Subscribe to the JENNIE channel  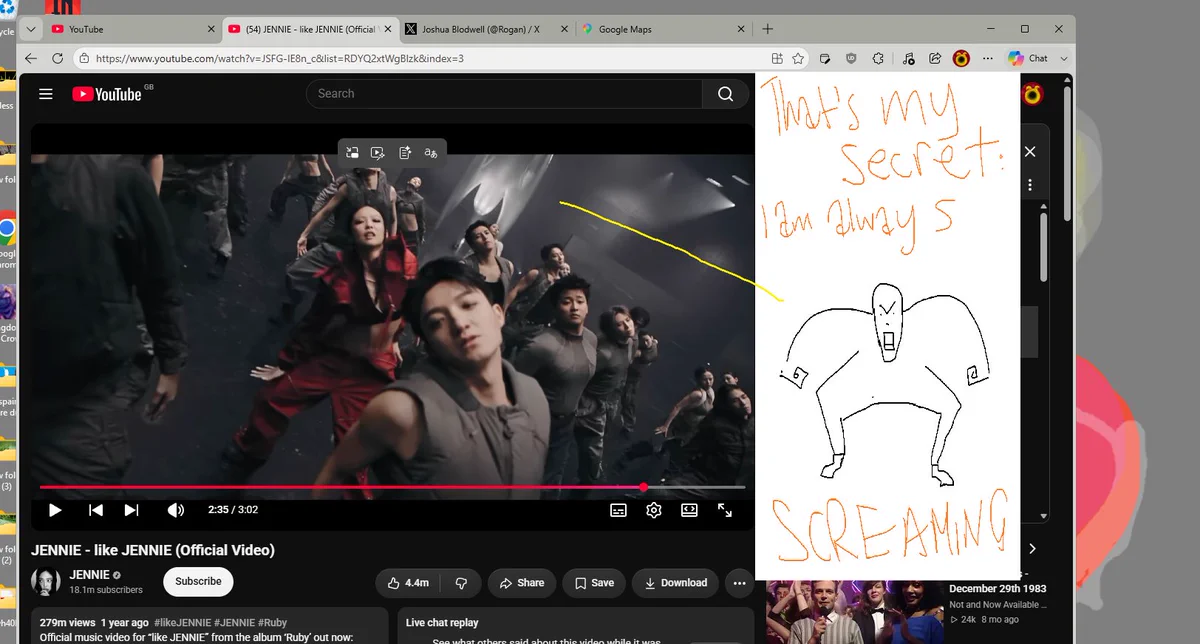[x=198, y=582]
